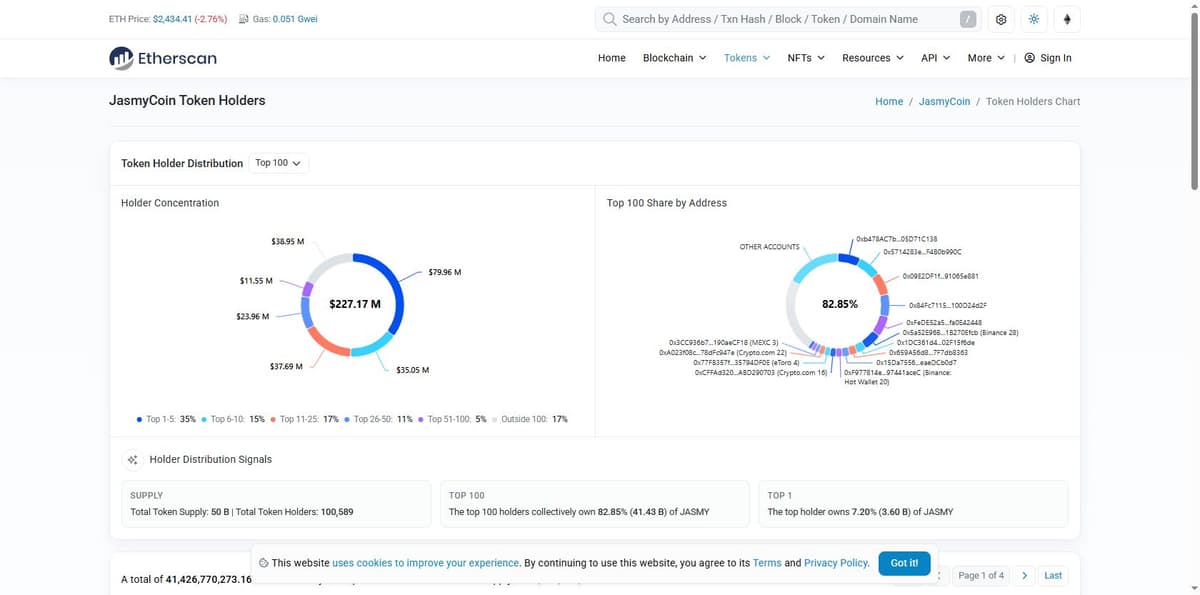Toggle the Outside 100 legend series
The image size is (1200, 595).
coord(529,419)
